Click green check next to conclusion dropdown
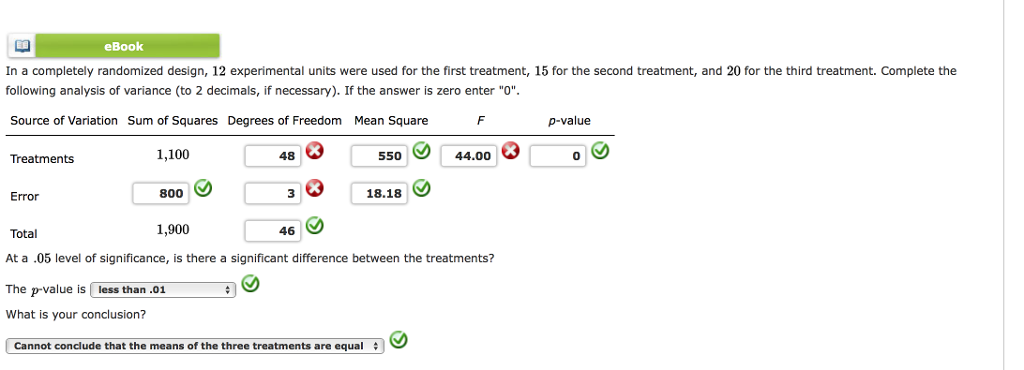 (x=398, y=340)
